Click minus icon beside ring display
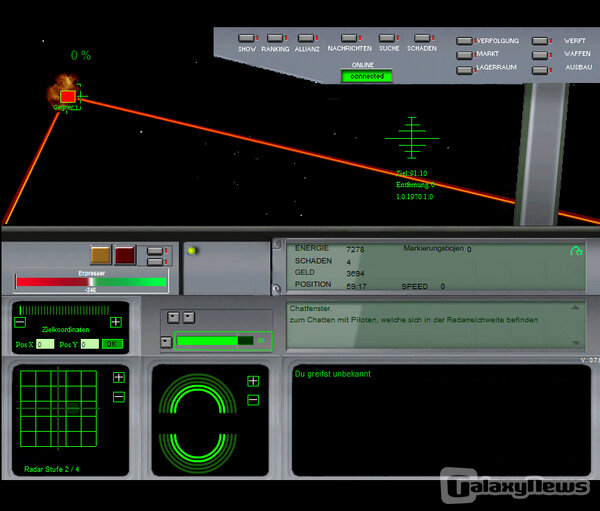The height and width of the screenshot is (511, 600). (x=253, y=400)
